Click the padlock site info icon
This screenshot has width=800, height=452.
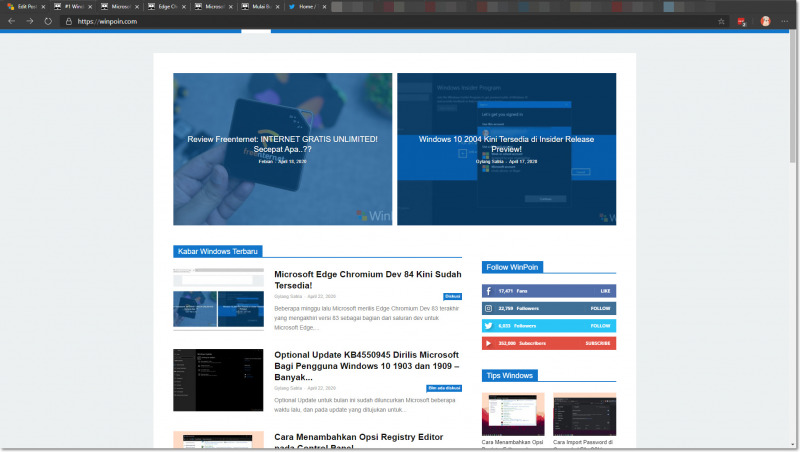(68, 21)
